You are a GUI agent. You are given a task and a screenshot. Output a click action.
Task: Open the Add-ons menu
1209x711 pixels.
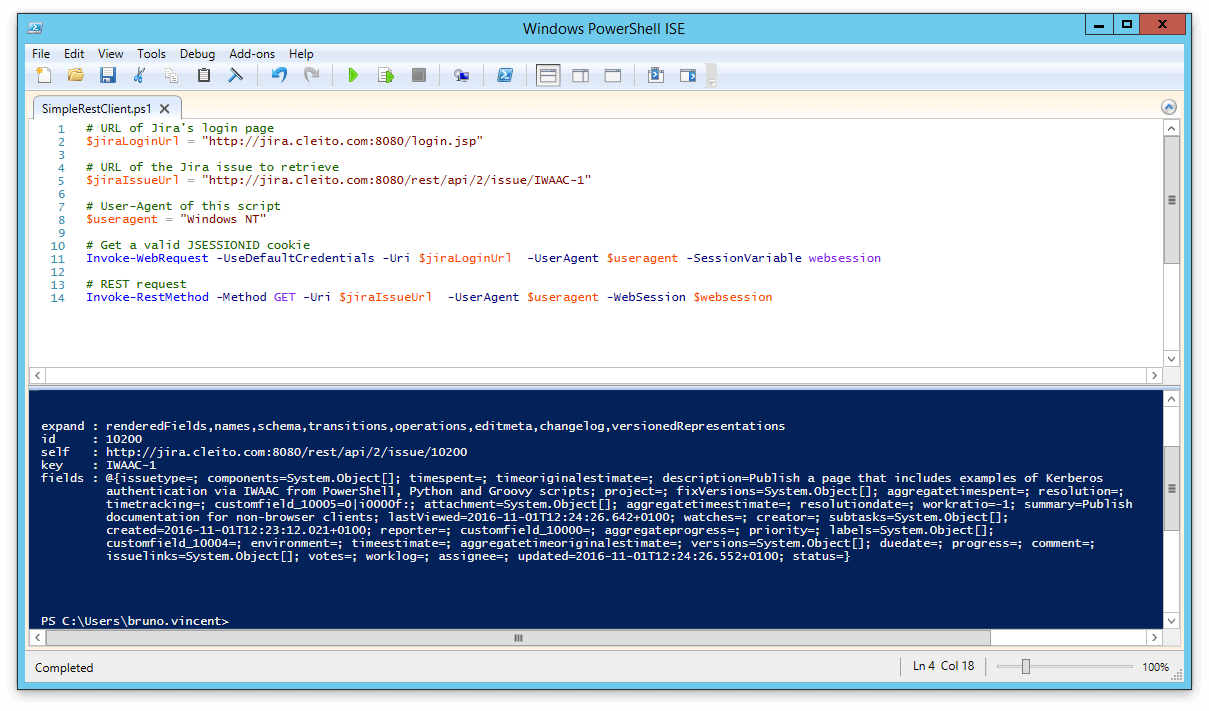pyautogui.click(x=252, y=54)
